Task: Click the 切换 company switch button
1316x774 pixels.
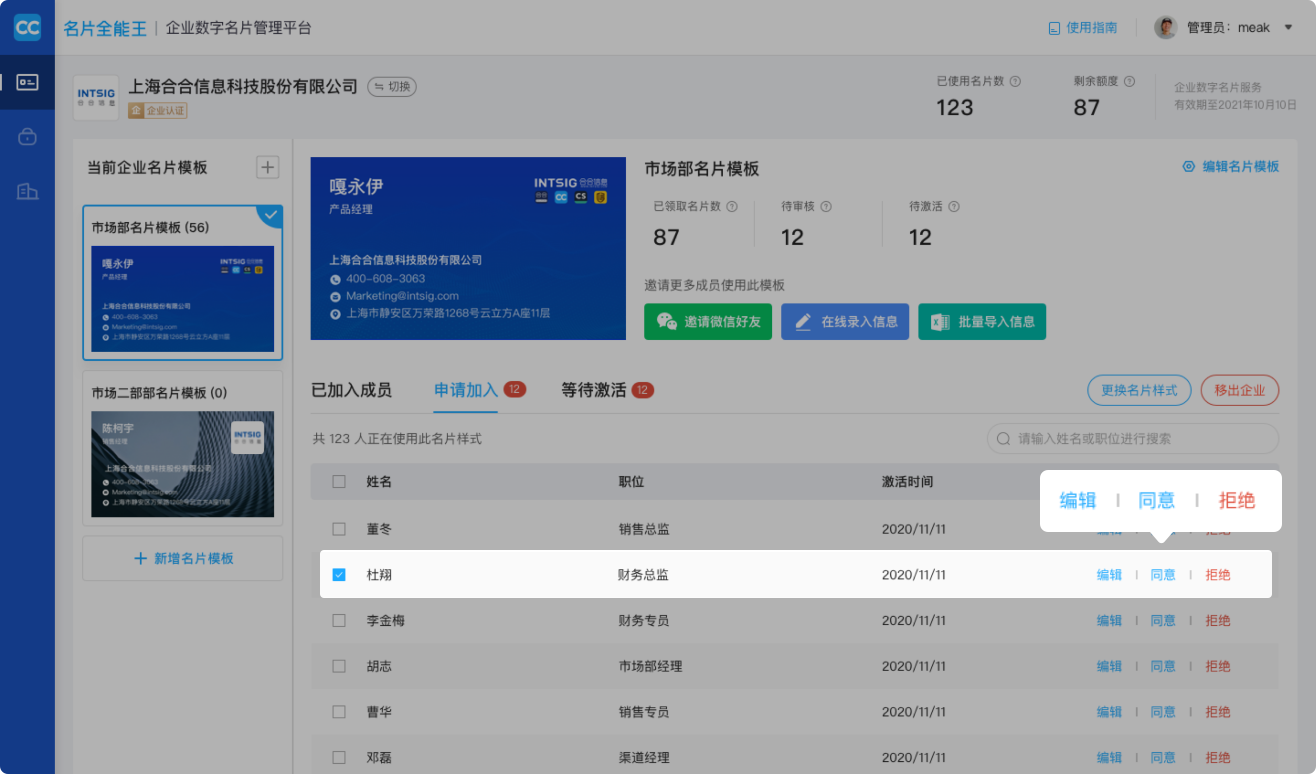Action: 392,87
